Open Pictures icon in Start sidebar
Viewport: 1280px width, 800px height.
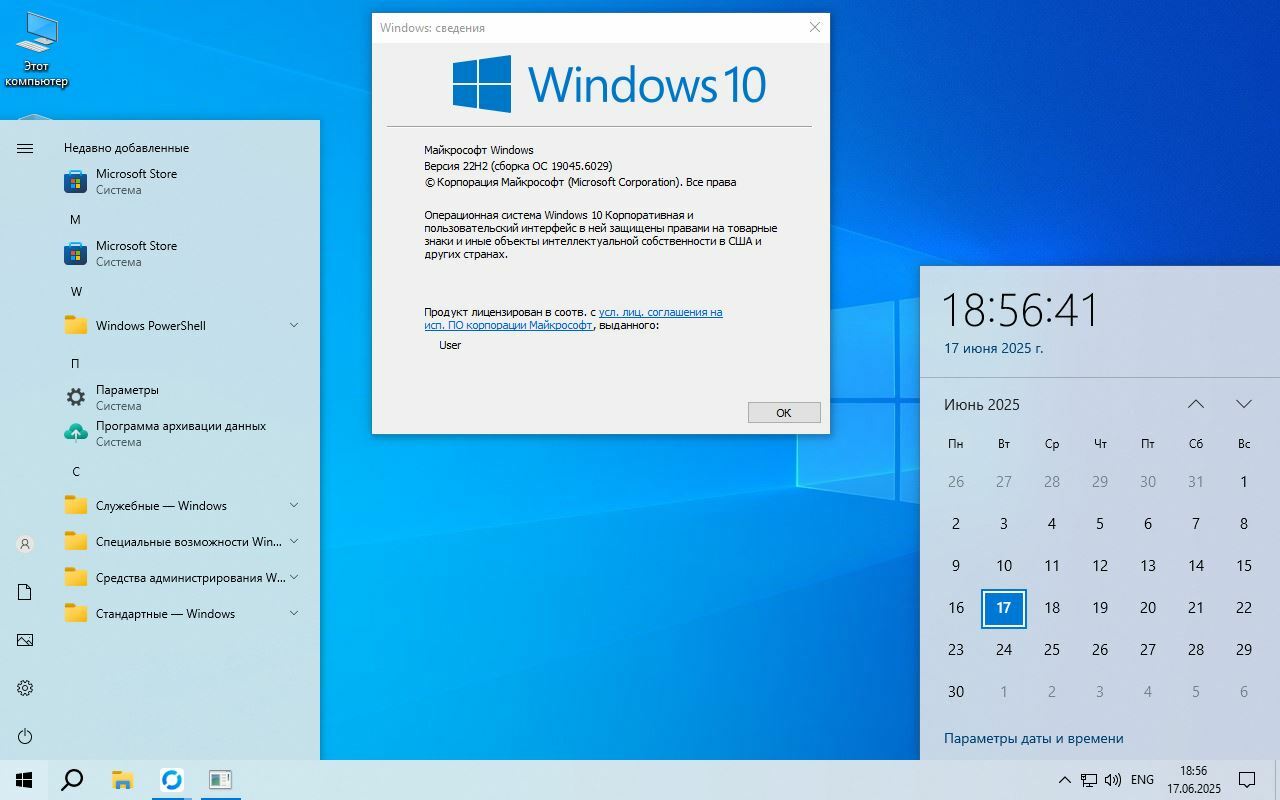coord(25,640)
